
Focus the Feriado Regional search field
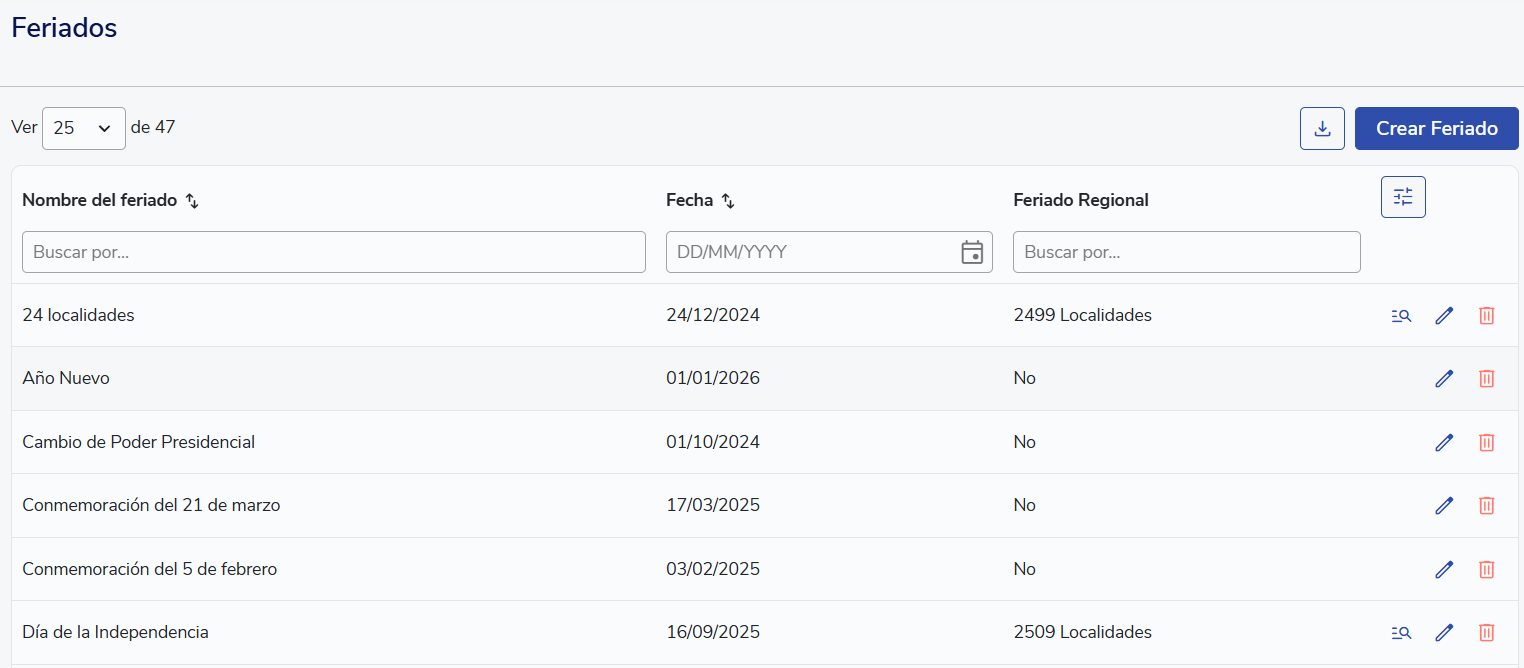click(1186, 252)
